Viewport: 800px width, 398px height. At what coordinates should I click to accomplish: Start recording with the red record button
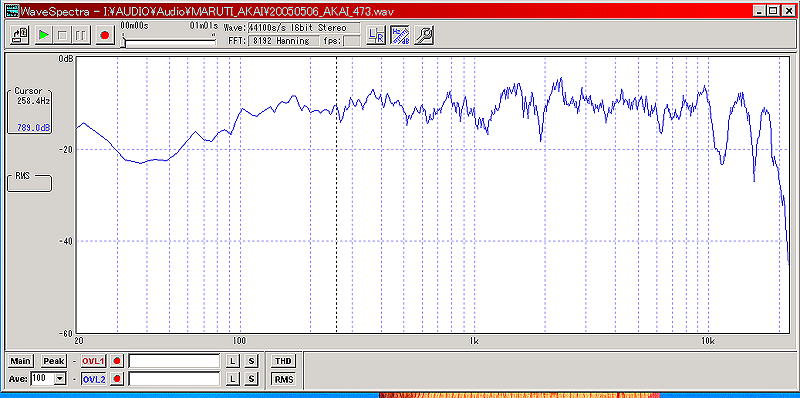[x=105, y=35]
